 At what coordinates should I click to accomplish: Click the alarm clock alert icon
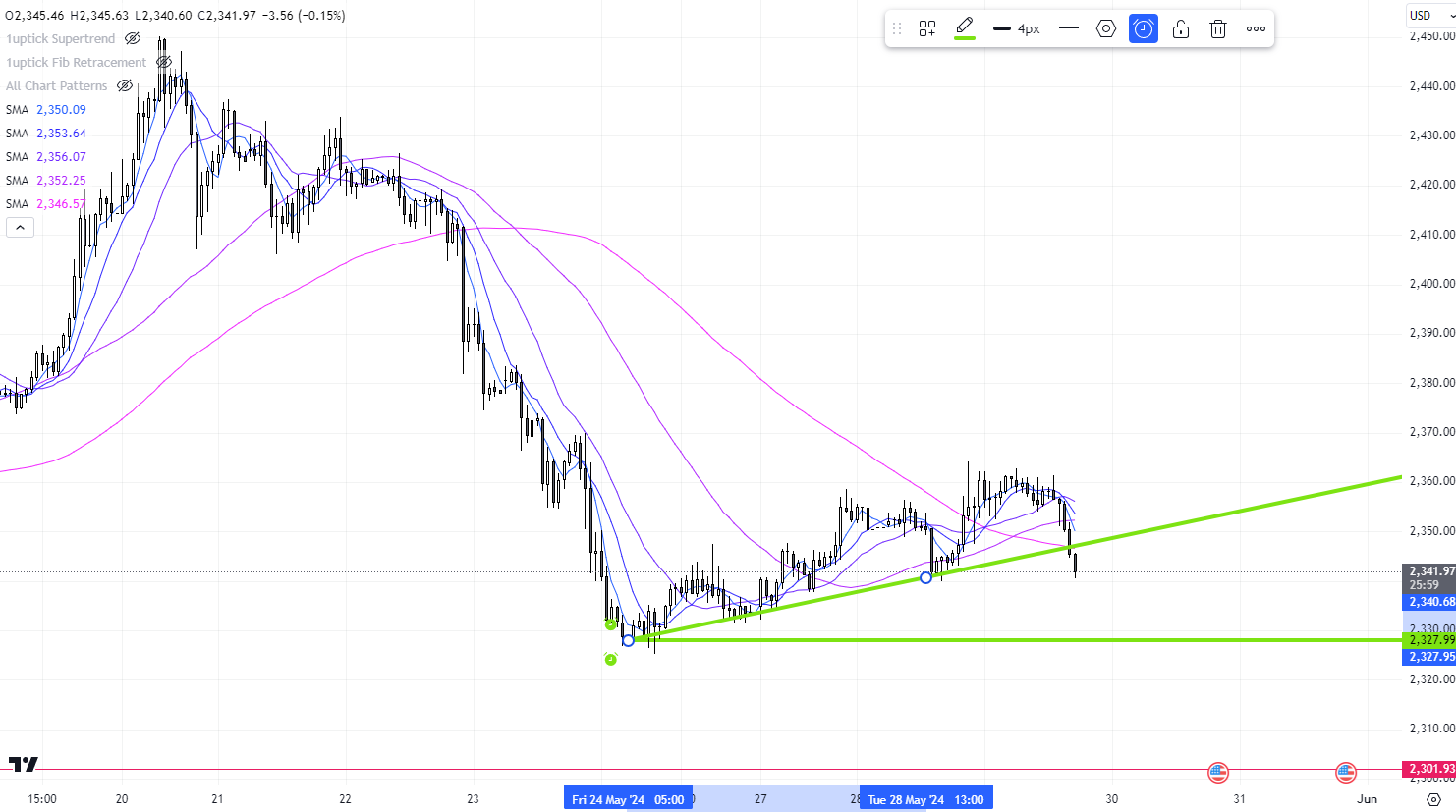1144,29
